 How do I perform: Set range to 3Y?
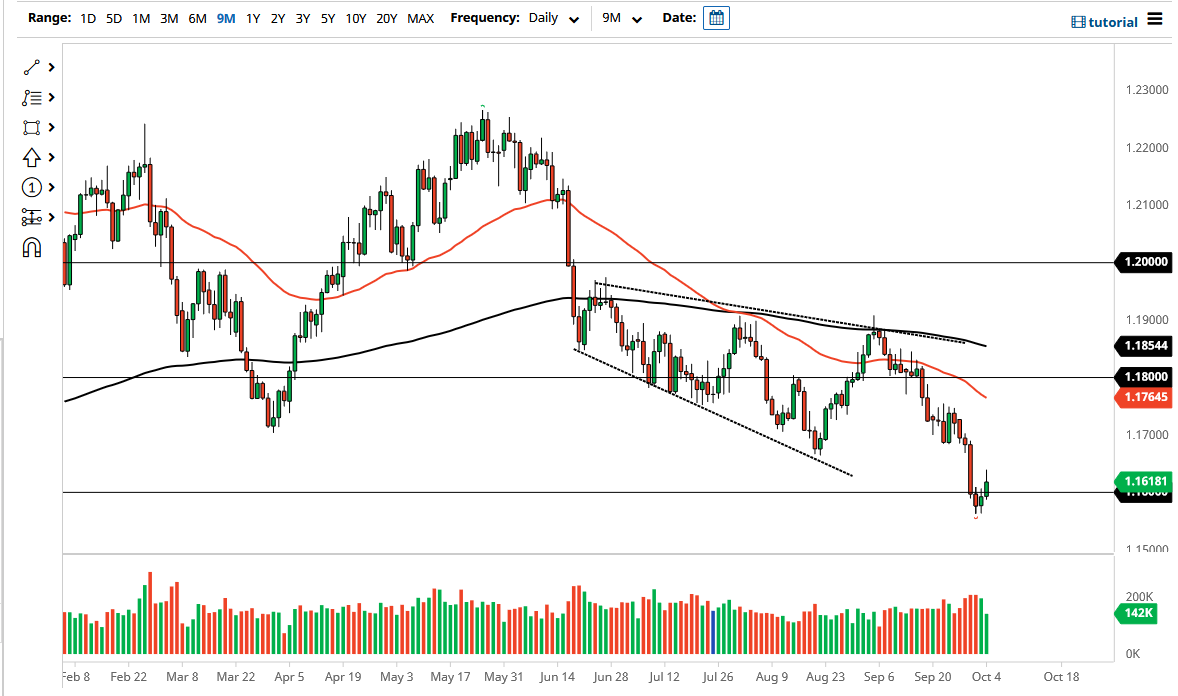click(x=303, y=18)
